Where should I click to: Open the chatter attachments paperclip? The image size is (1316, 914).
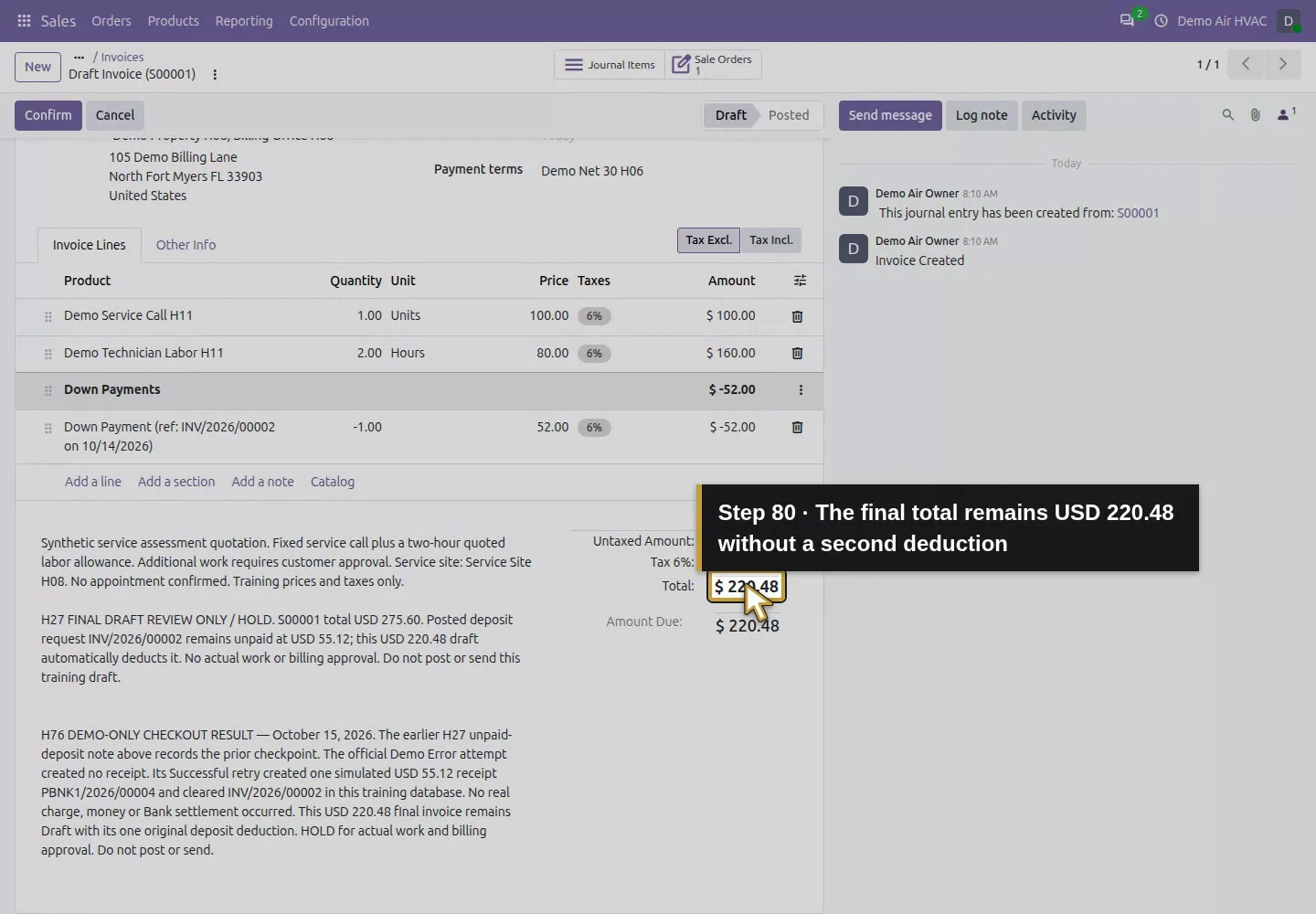(x=1256, y=115)
